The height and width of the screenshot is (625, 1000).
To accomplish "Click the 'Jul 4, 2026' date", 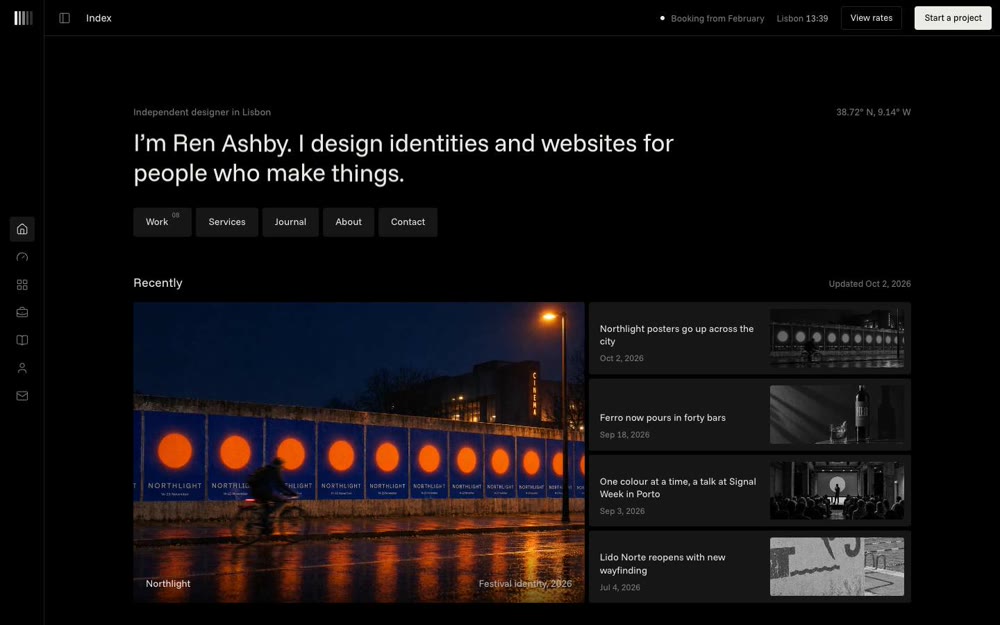I will (x=620, y=587).
